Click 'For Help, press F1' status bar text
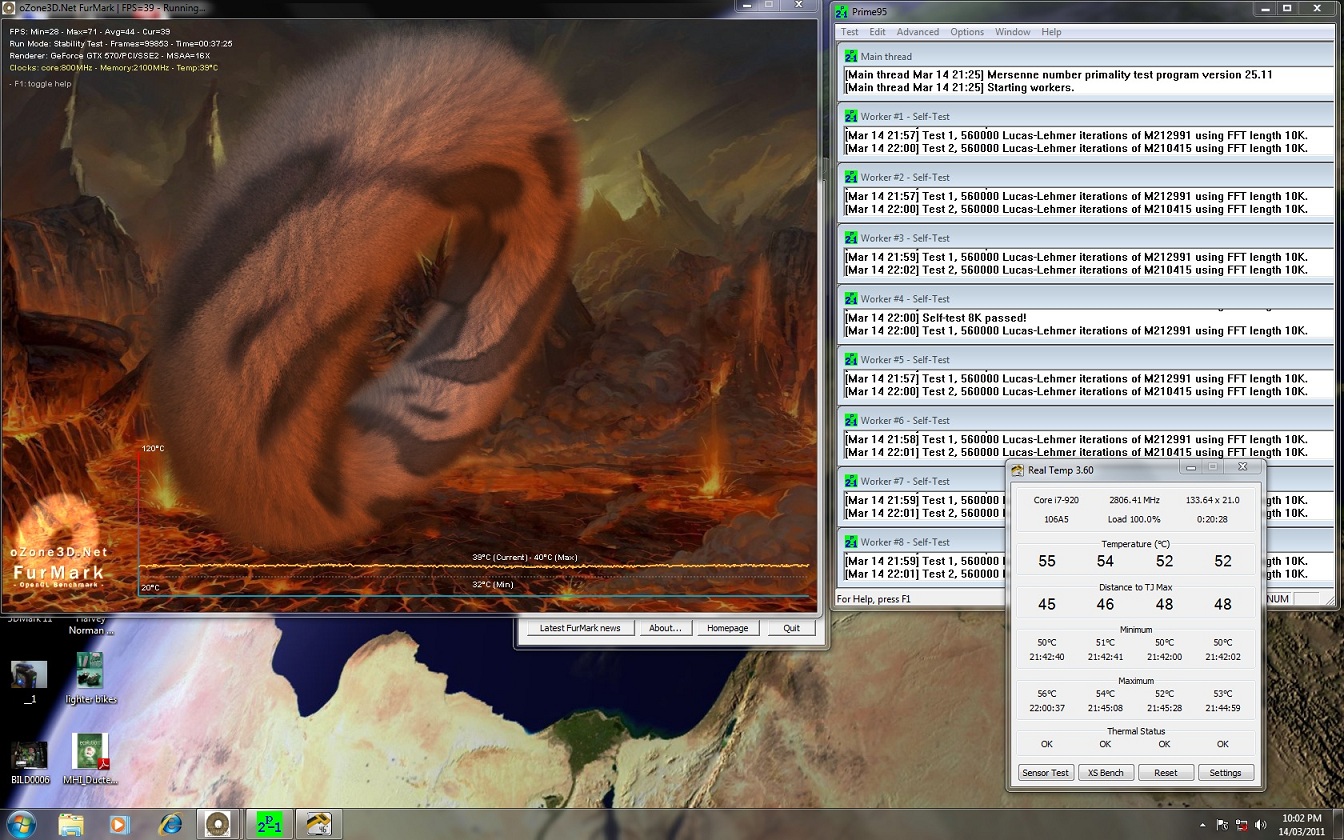This screenshot has width=1344, height=840. [x=874, y=599]
